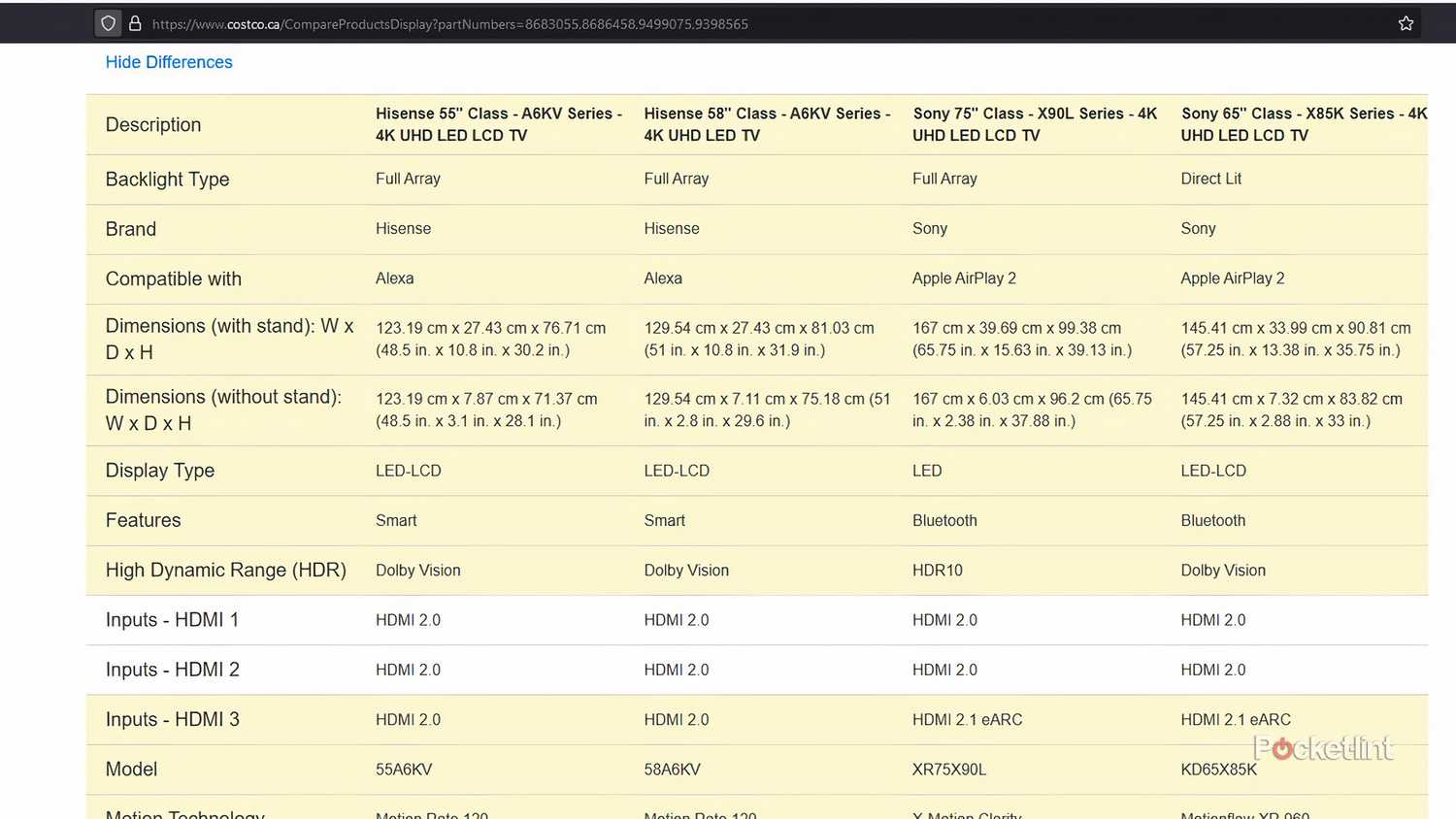Click the High Dynamic Range (HDR) row label
1456x819 pixels.
point(225,571)
